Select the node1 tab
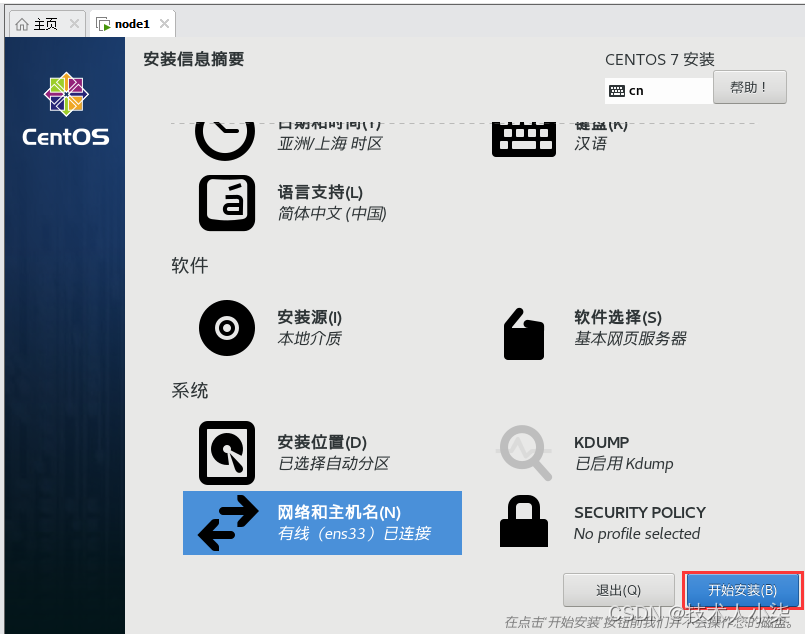The image size is (805, 634). (x=130, y=22)
